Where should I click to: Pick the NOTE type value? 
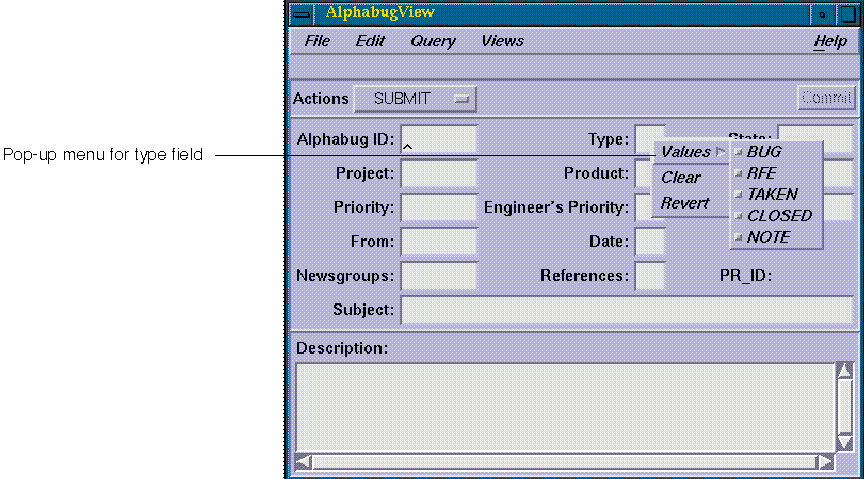coord(767,237)
